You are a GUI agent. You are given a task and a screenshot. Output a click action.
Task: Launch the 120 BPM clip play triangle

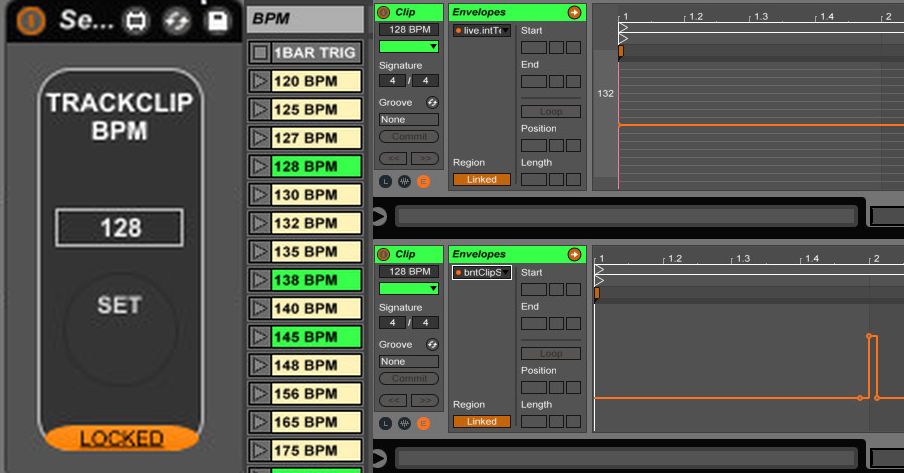point(259,82)
